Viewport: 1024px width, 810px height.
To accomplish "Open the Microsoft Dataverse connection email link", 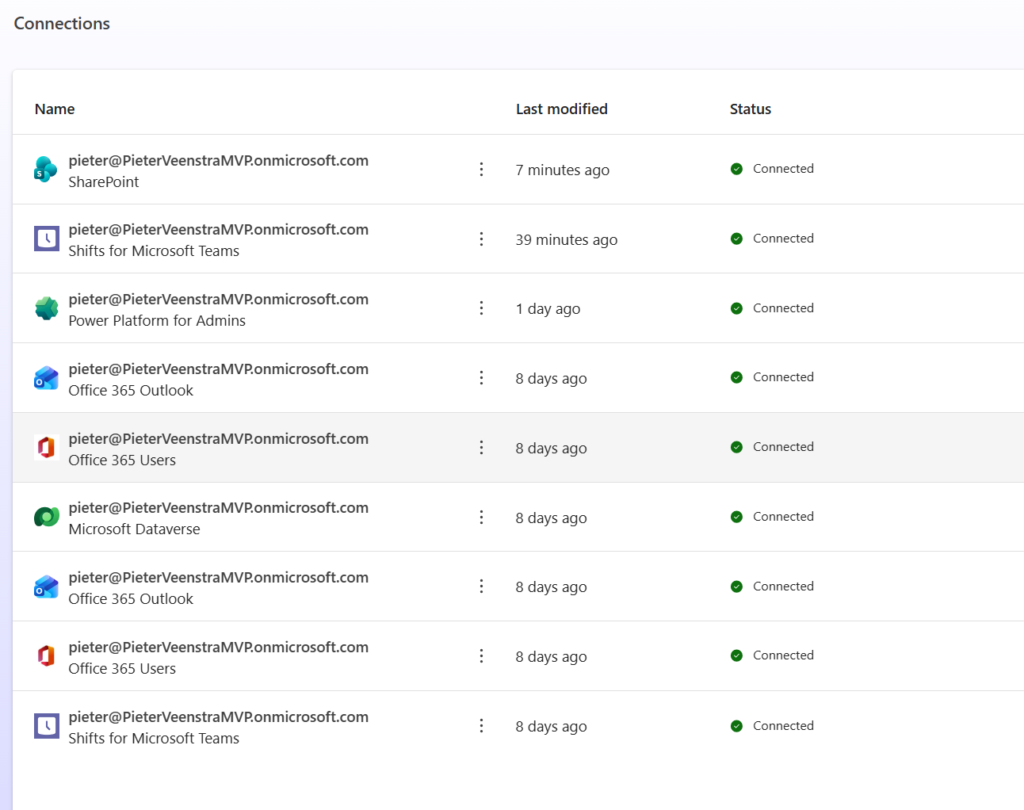I will coord(218,508).
